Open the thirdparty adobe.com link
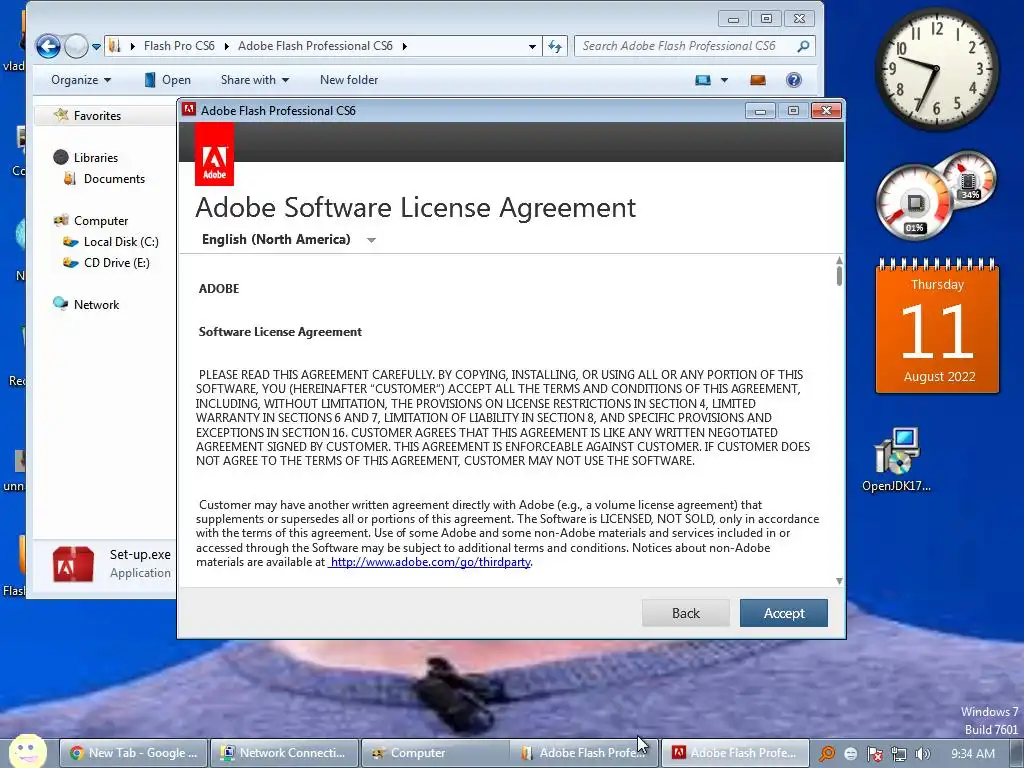The width and height of the screenshot is (1024, 768). tap(430, 562)
